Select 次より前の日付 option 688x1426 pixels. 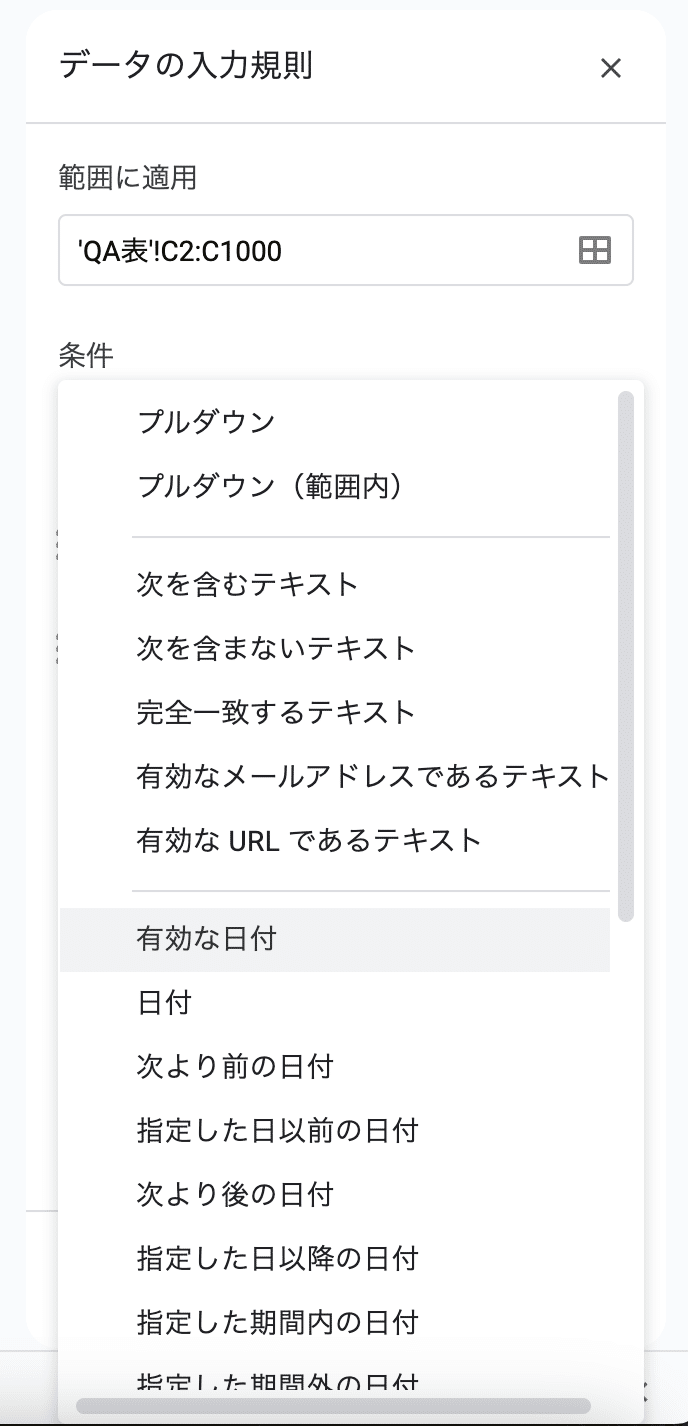pyautogui.click(x=335, y=1067)
